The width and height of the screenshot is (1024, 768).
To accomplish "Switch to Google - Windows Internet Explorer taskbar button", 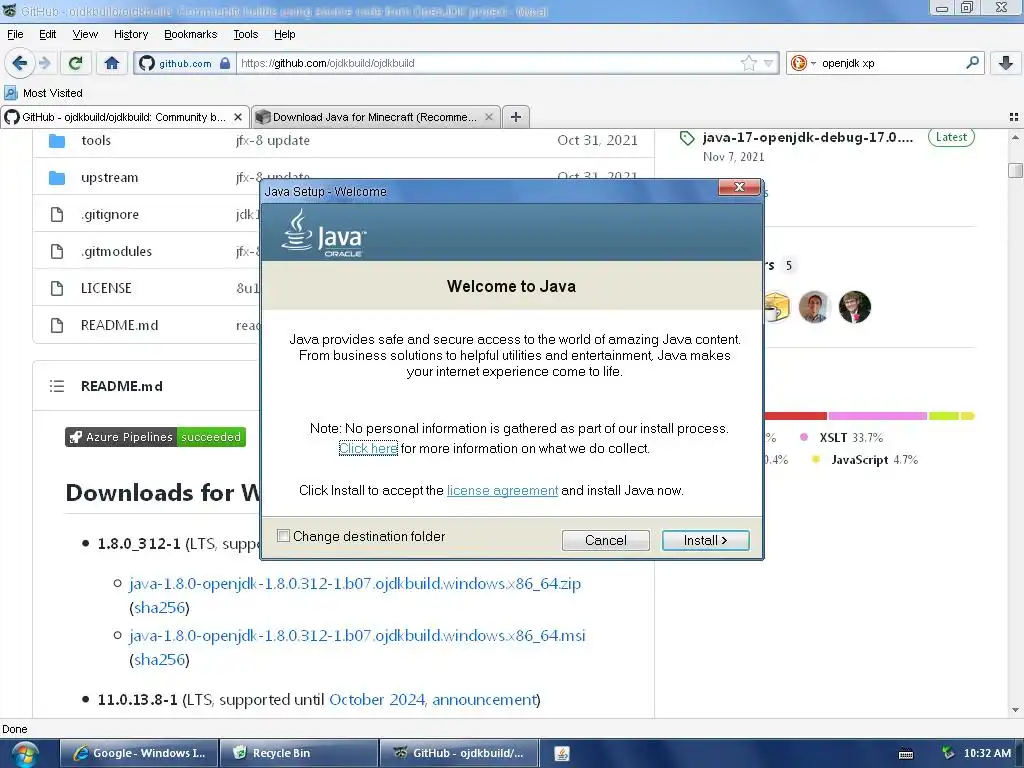I will tap(138, 753).
